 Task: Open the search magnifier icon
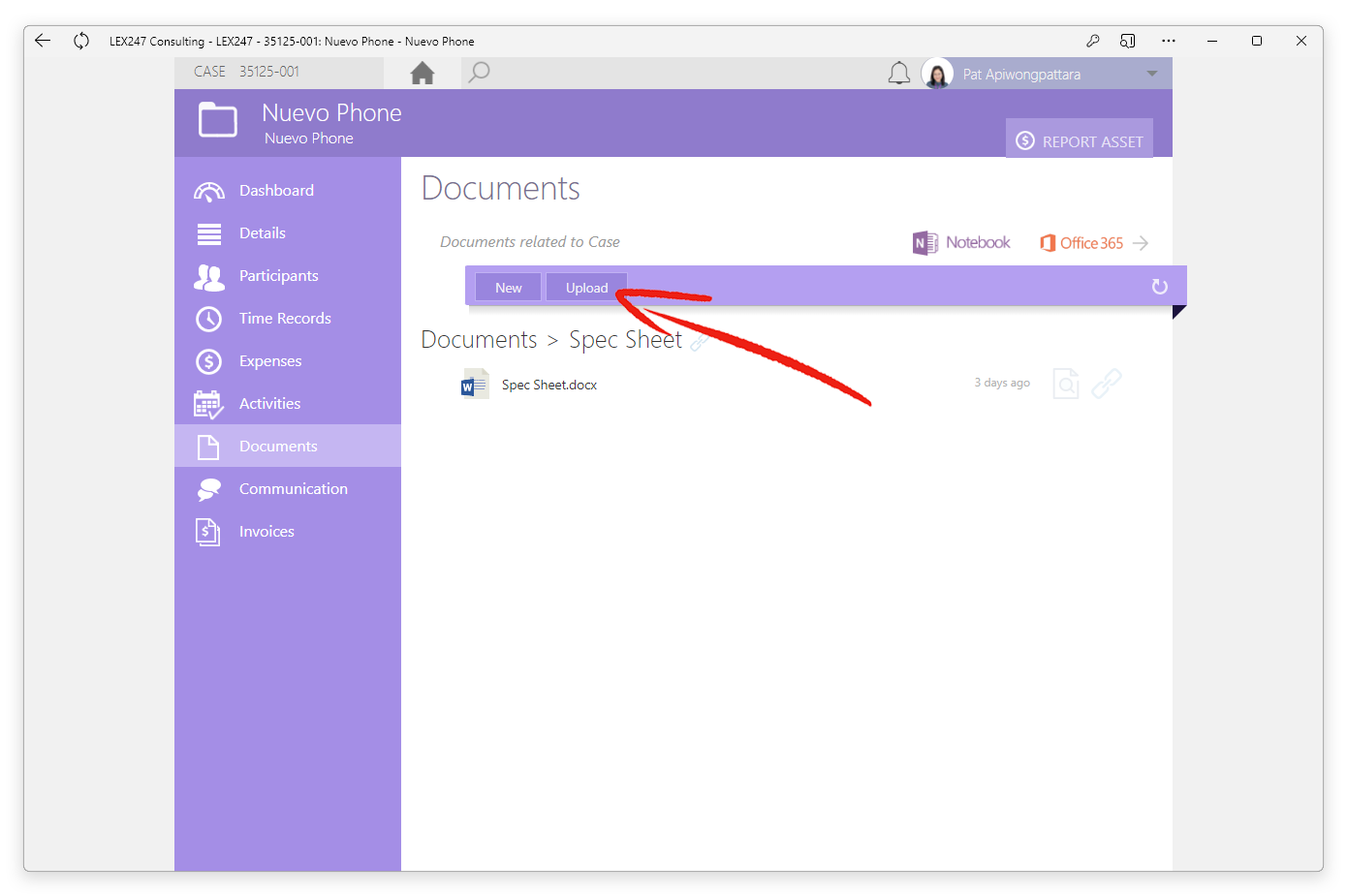coord(479,73)
